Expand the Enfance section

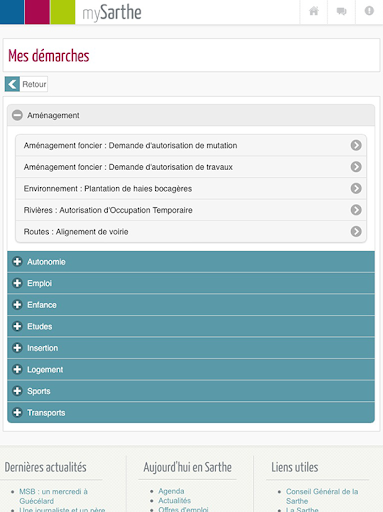pos(191,305)
